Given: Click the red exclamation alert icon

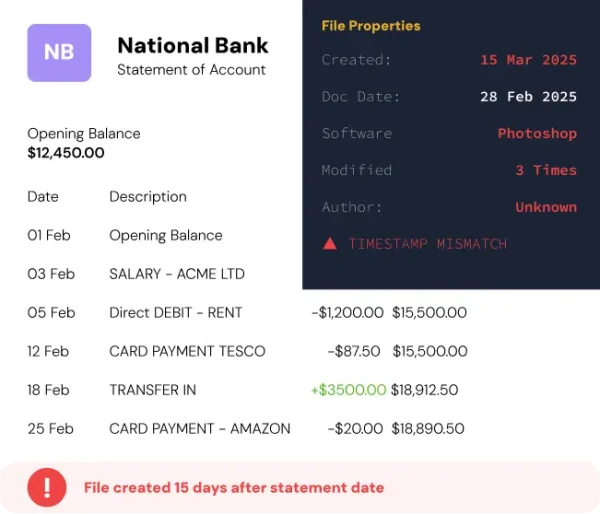Looking at the screenshot, I should point(47,488).
